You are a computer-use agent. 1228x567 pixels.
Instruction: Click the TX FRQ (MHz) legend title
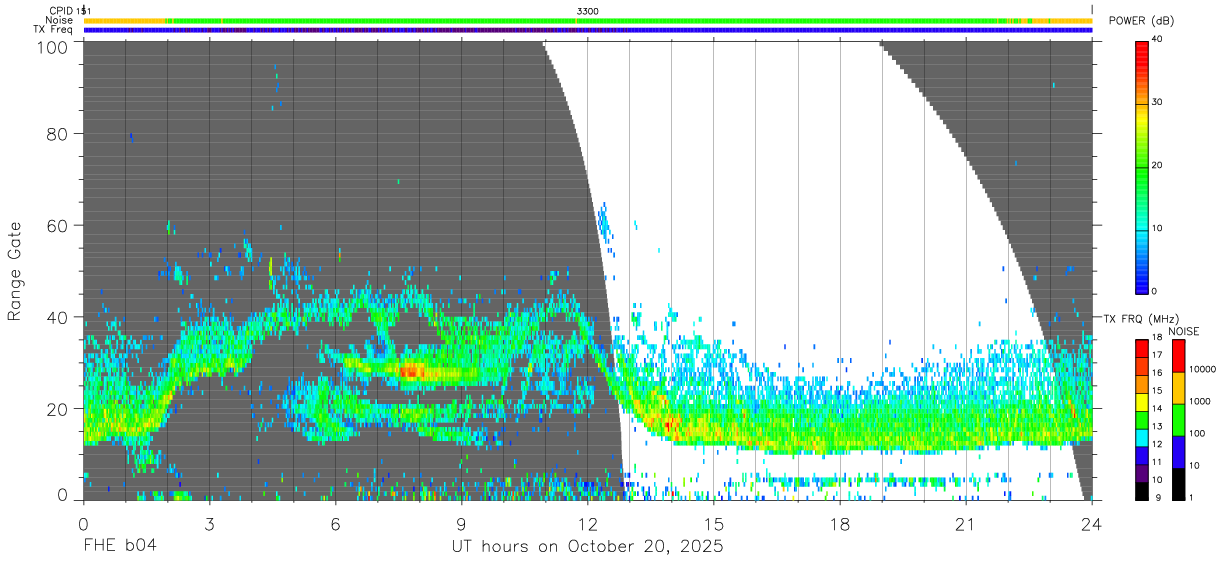point(1140,319)
